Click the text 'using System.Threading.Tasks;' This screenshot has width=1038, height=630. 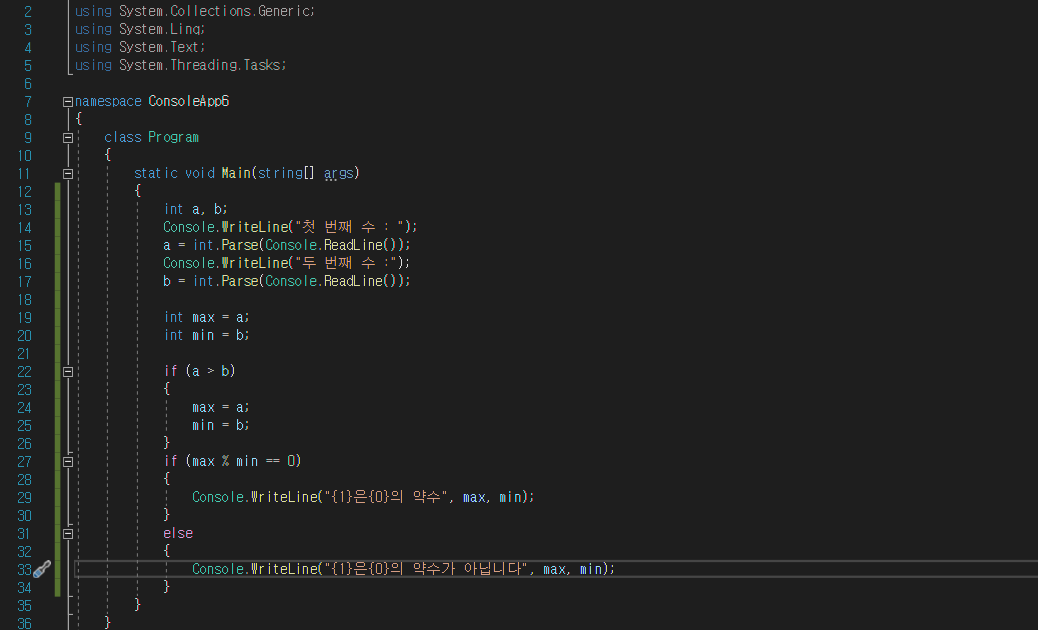point(180,65)
